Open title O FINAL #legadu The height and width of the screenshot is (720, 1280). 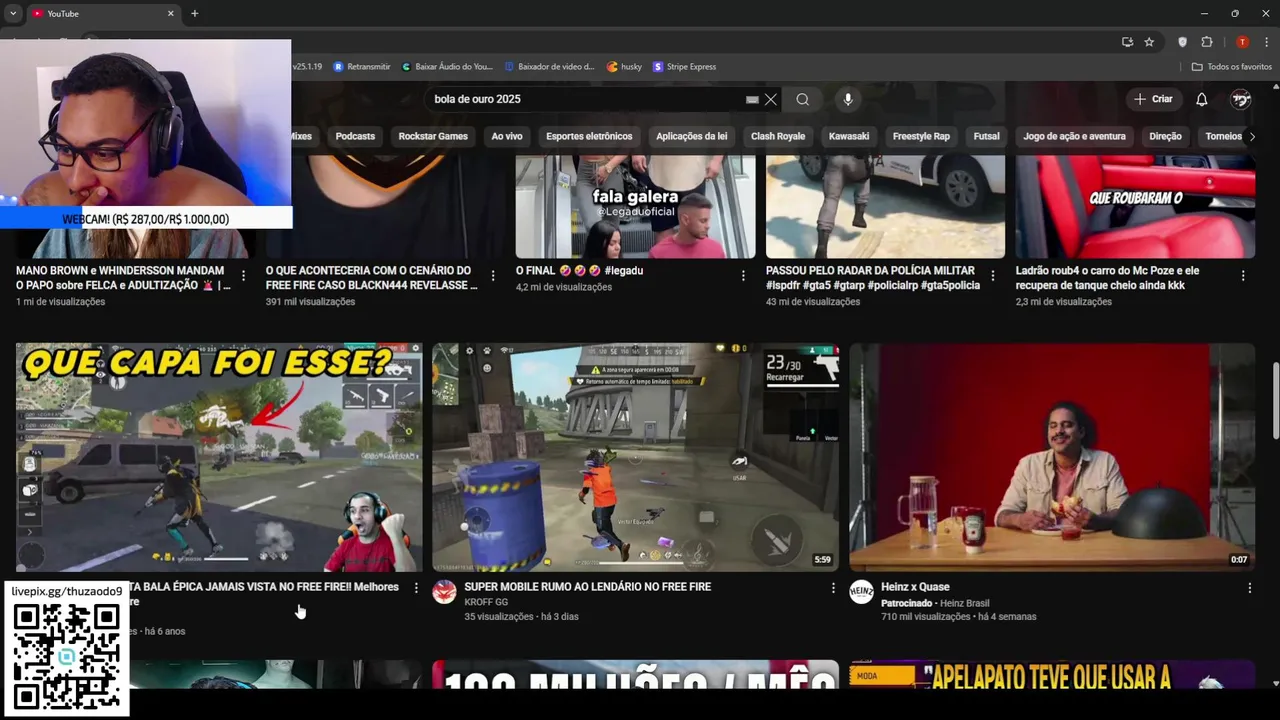click(579, 271)
